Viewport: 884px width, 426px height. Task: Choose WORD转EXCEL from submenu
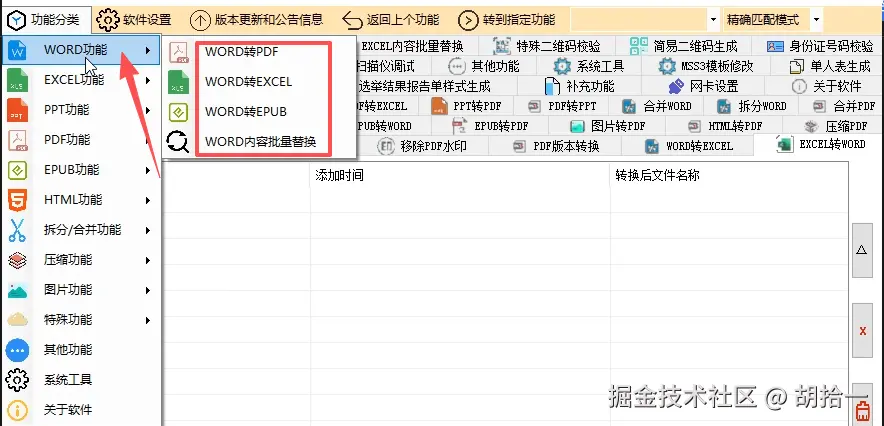(x=249, y=82)
